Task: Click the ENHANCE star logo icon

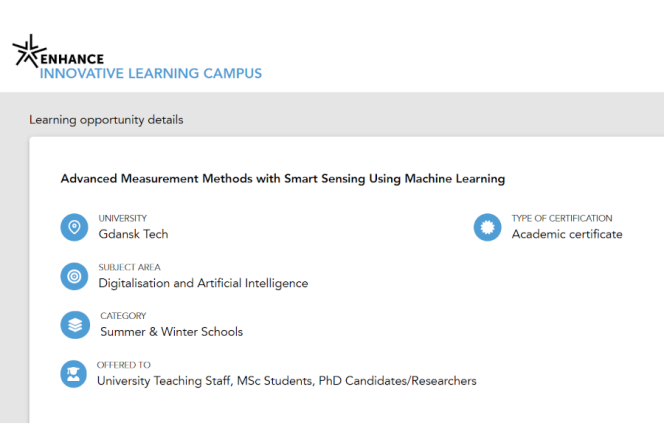Action: (29, 52)
